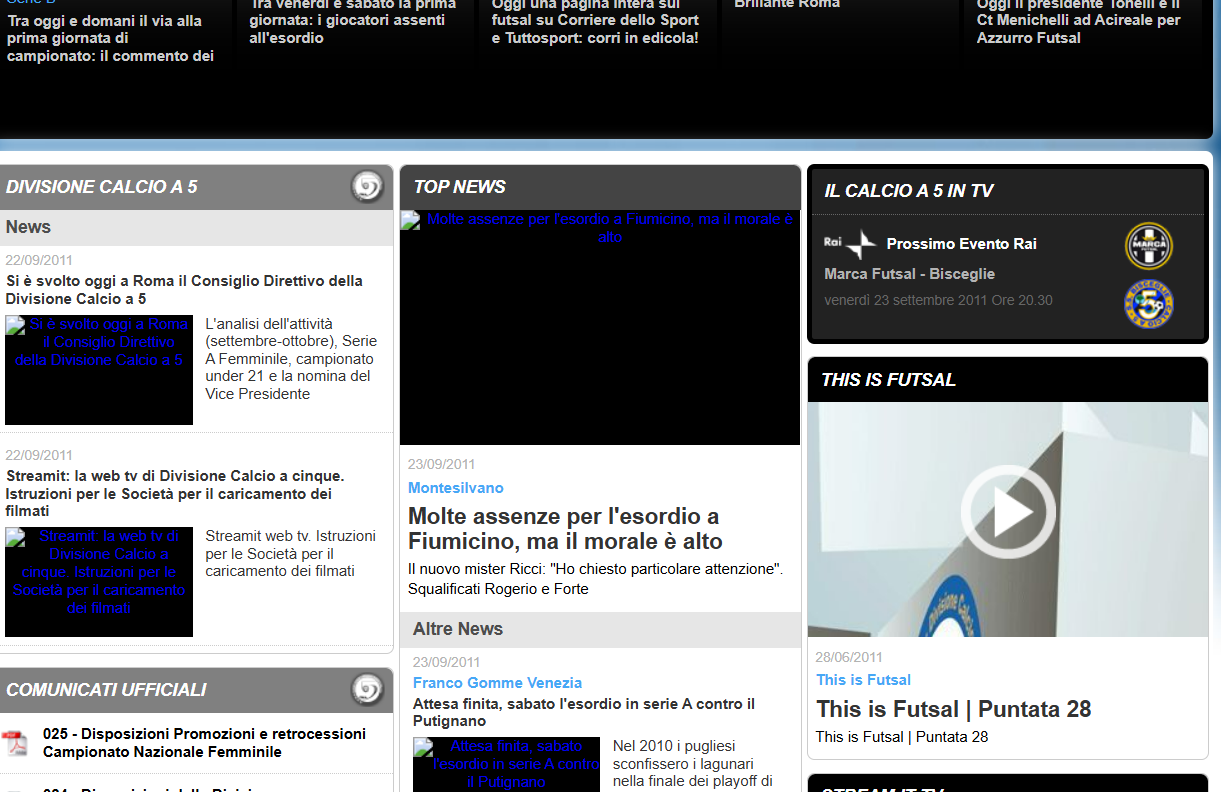Click the 'Altre News' subheading
Image resolution: width=1221 pixels, height=792 pixels.
pyautogui.click(x=458, y=629)
